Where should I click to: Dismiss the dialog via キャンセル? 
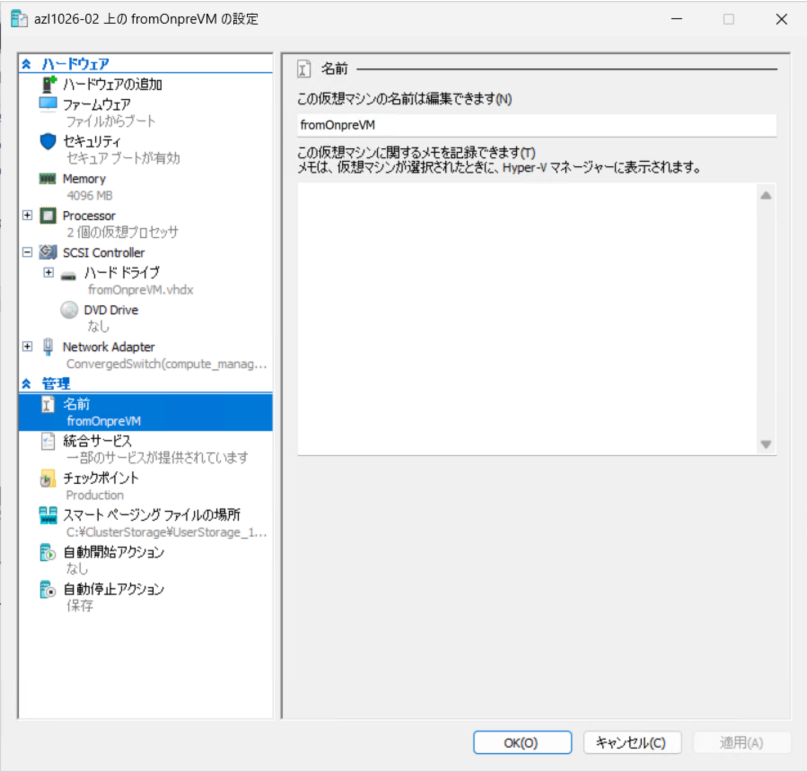pyautogui.click(x=632, y=742)
